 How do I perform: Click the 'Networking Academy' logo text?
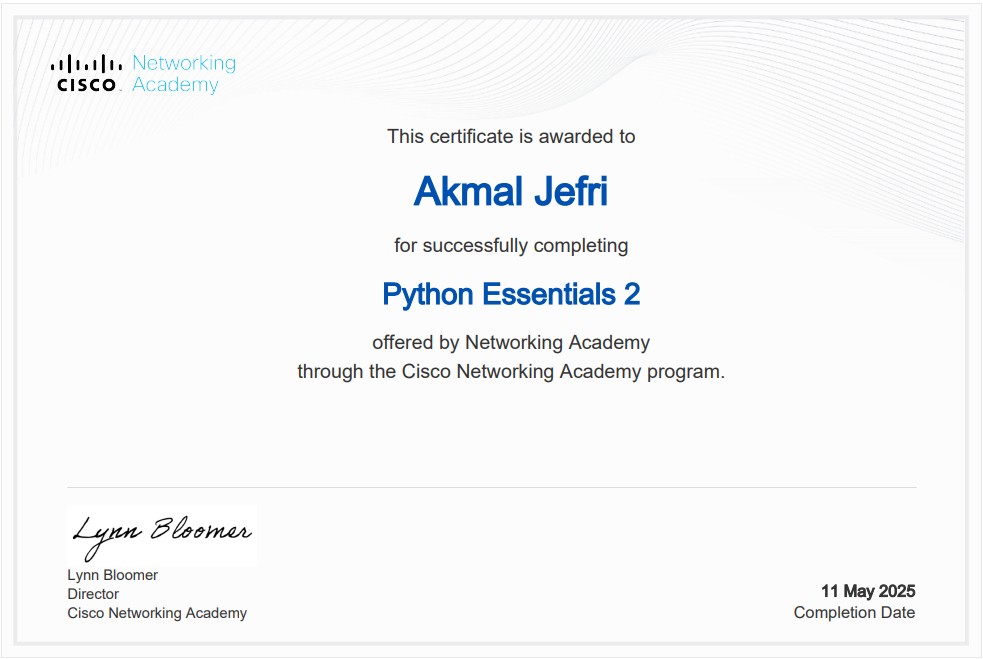point(184,73)
